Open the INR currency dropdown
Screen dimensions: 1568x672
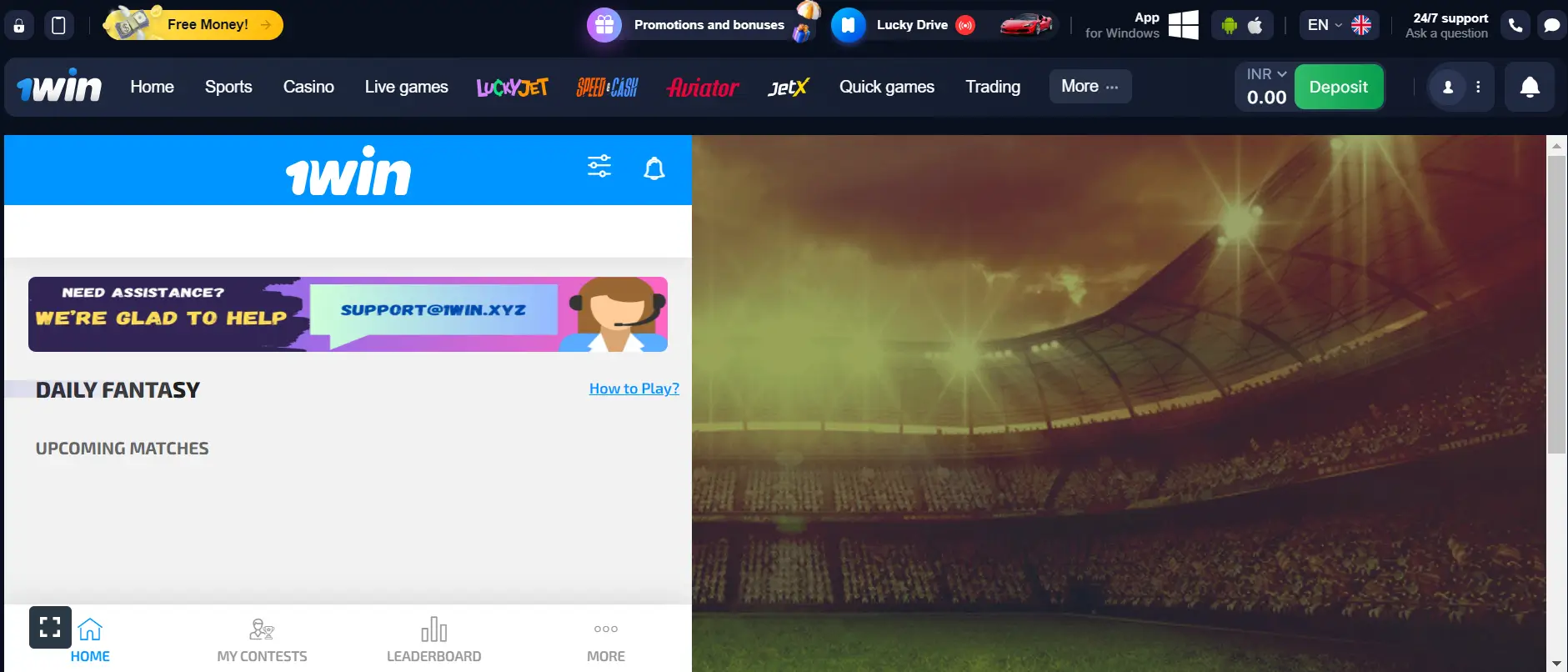1266,74
